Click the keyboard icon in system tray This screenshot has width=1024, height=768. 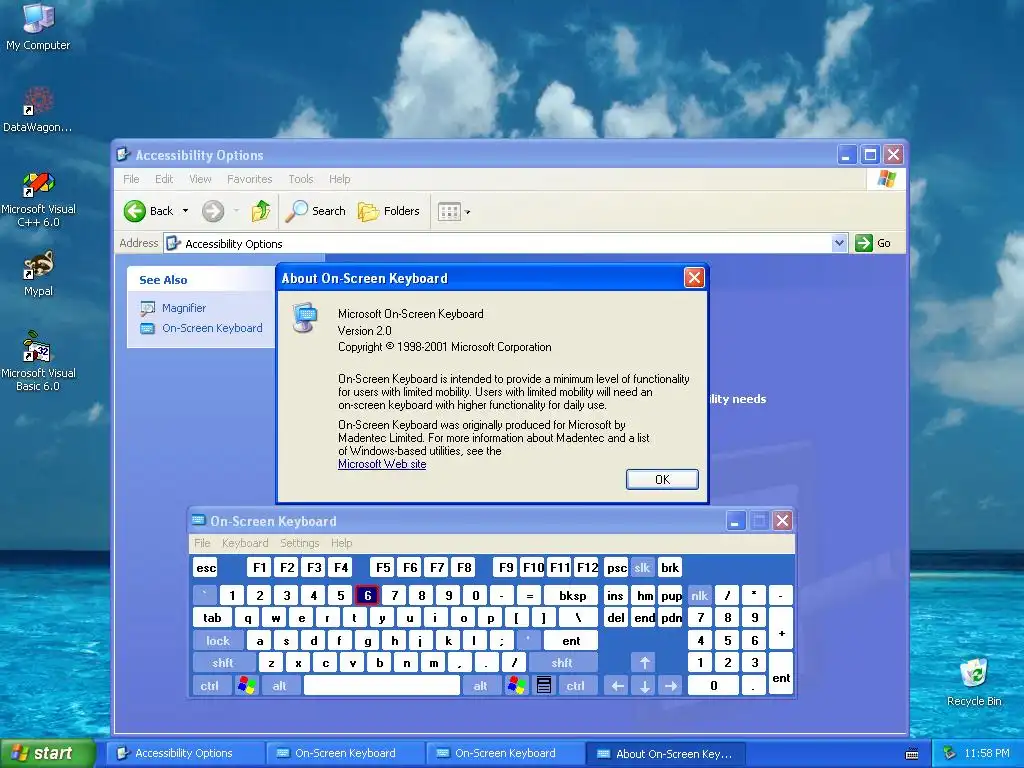[912, 754]
